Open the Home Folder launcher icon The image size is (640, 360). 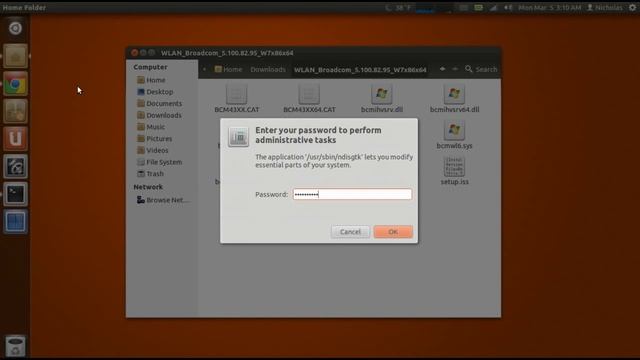coord(16,56)
